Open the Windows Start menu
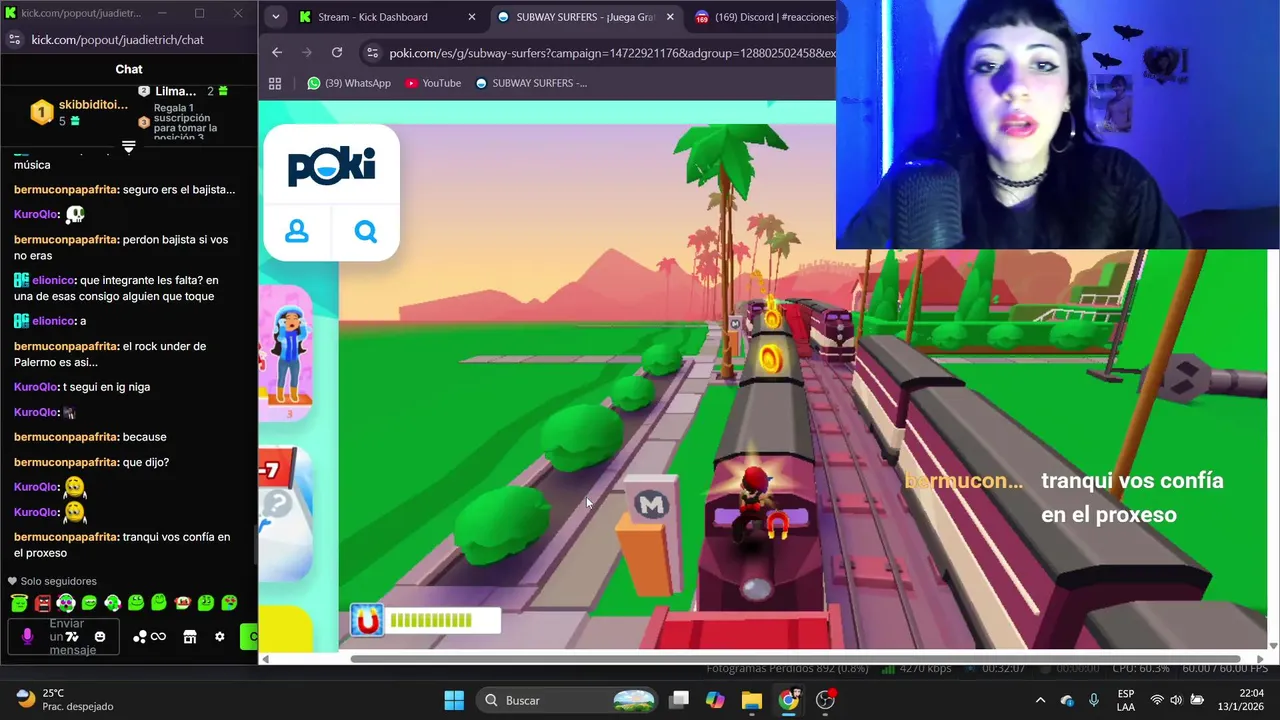Image resolution: width=1280 pixels, height=720 pixels. pos(454,700)
